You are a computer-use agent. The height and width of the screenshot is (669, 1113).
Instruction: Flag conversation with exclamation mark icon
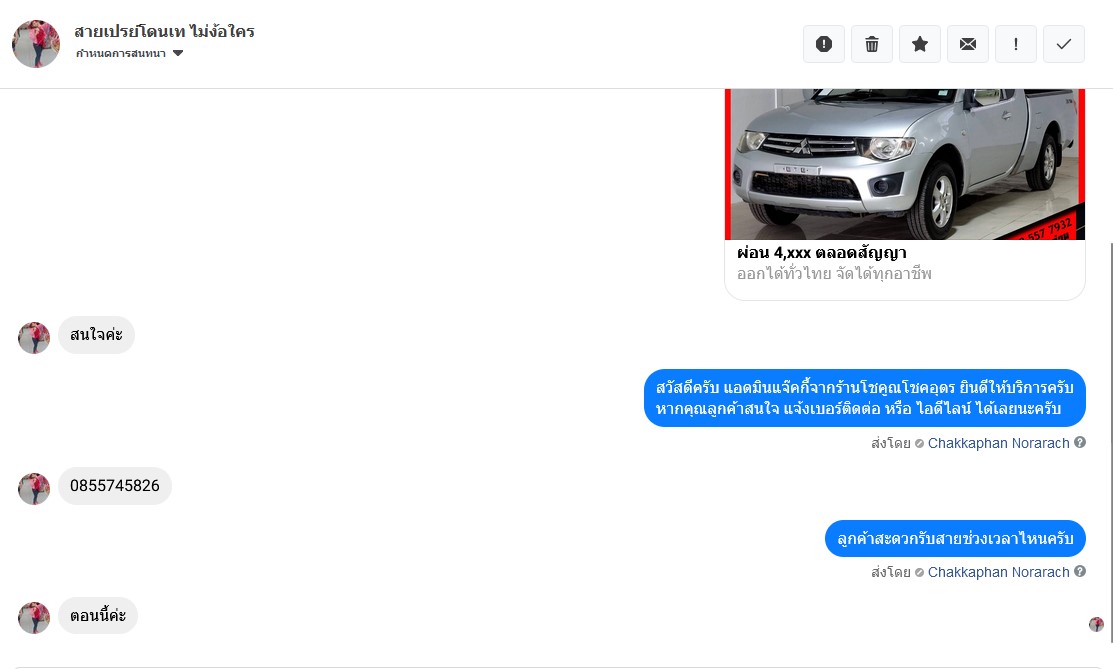(1016, 44)
